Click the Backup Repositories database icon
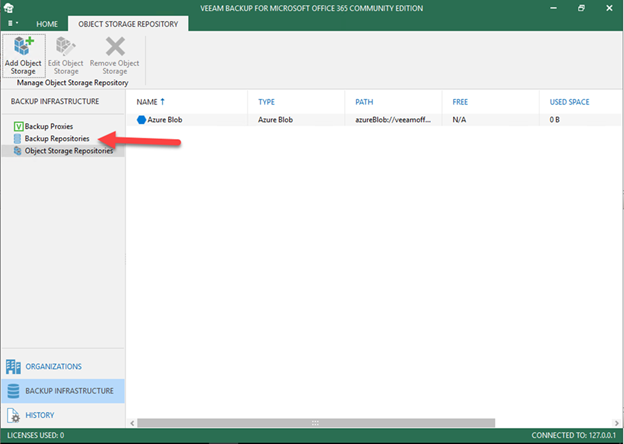 [18, 138]
